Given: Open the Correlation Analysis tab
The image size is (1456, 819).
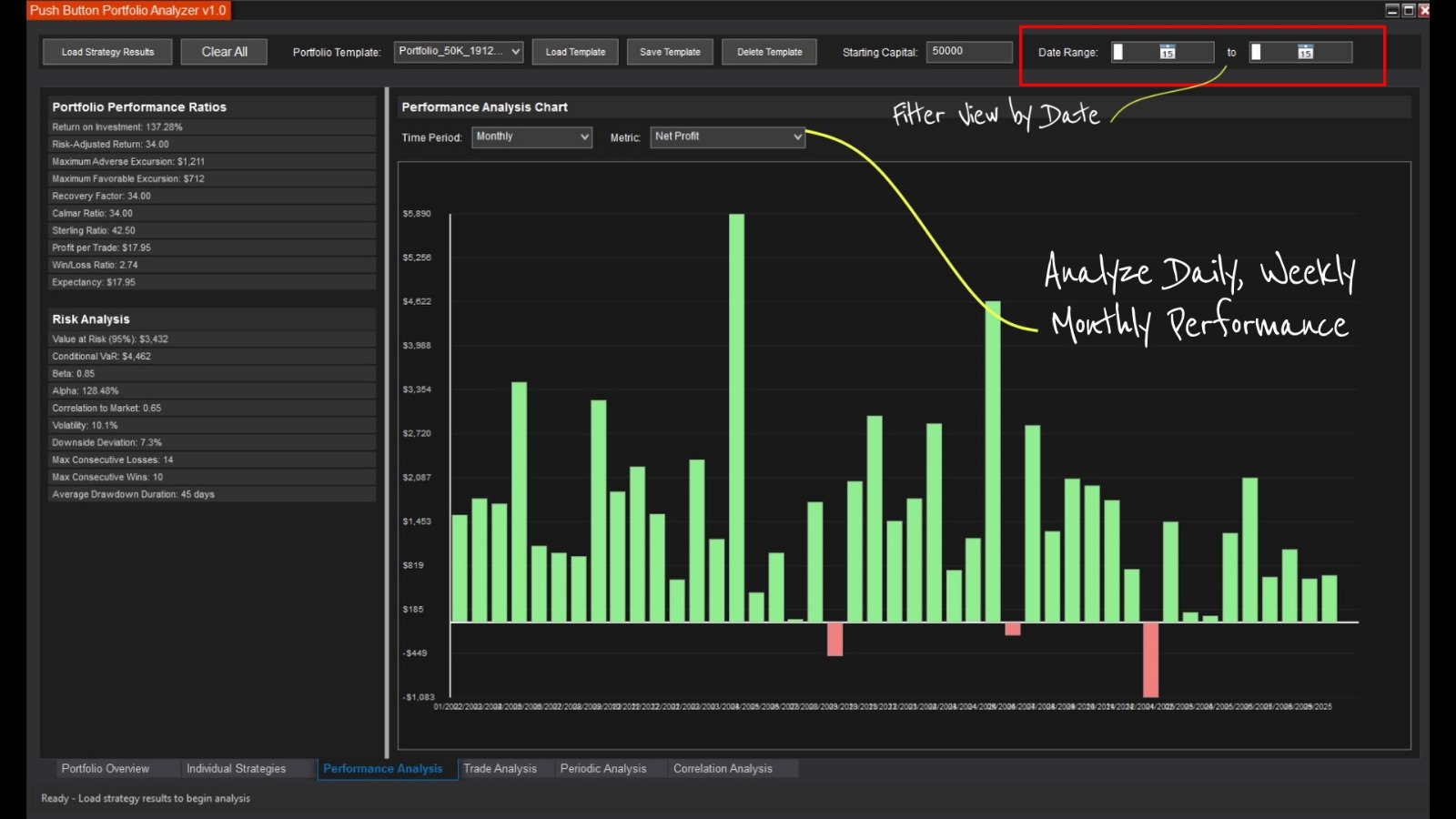Looking at the screenshot, I should (x=723, y=769).
